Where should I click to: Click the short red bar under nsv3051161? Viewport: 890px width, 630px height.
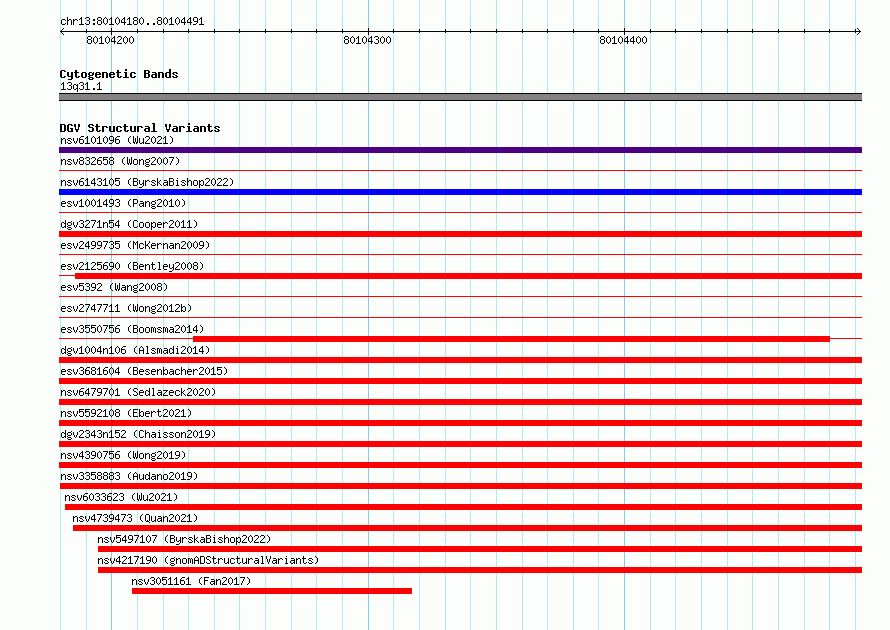[x=272, y=591]
